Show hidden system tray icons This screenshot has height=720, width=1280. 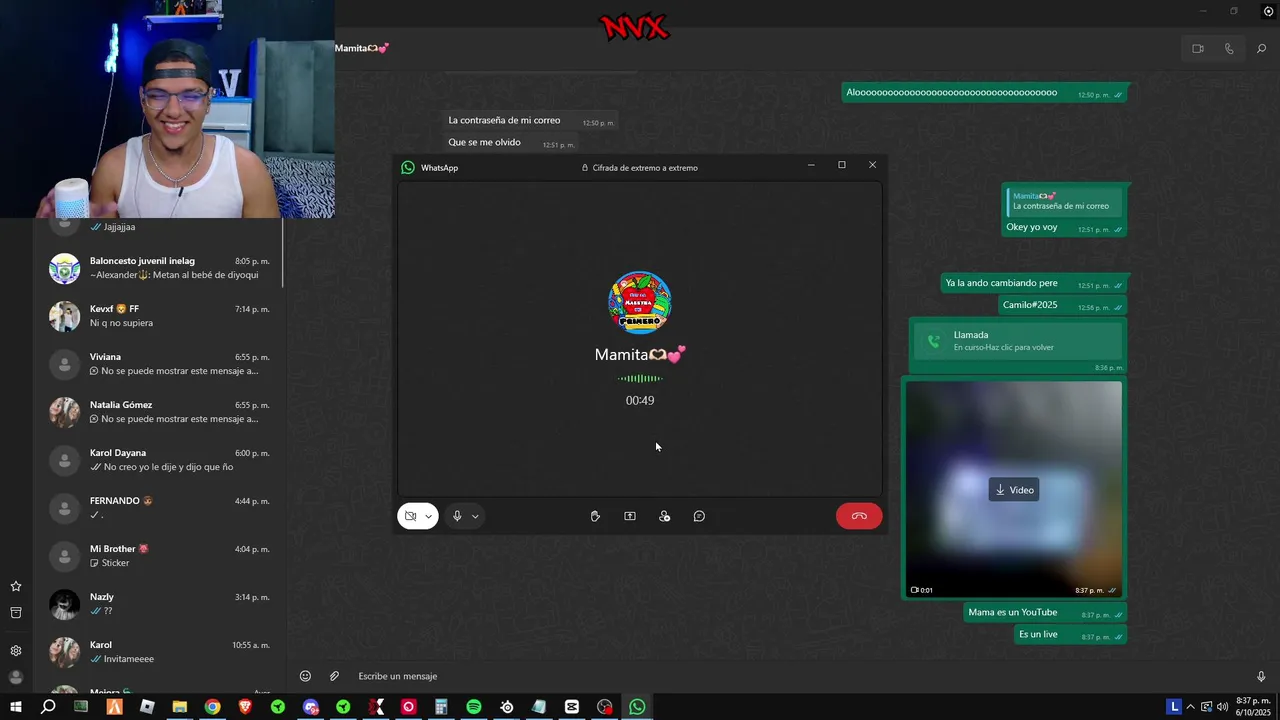(1191, 707)
